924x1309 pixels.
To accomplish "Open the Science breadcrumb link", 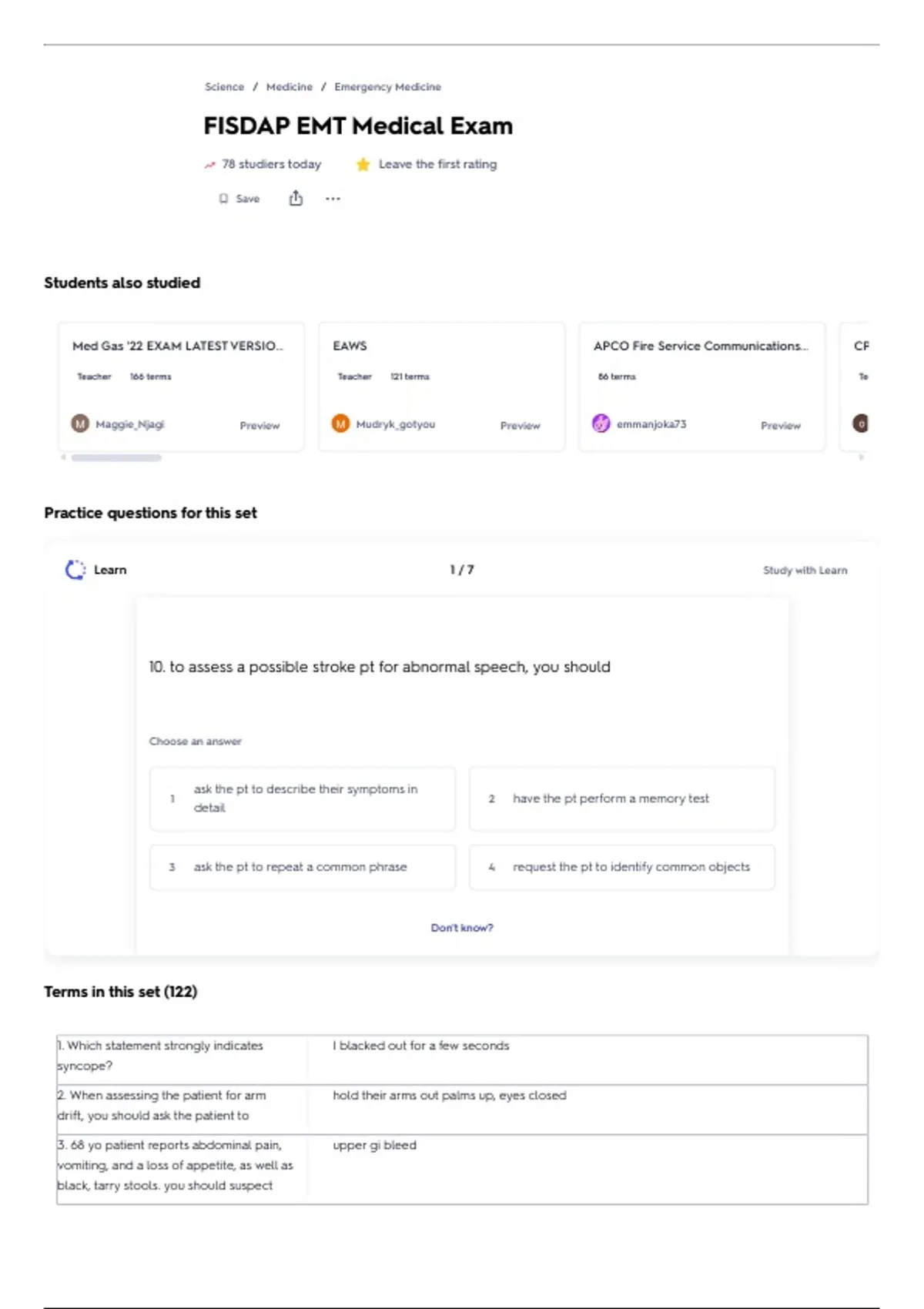I will click(224, 87).
